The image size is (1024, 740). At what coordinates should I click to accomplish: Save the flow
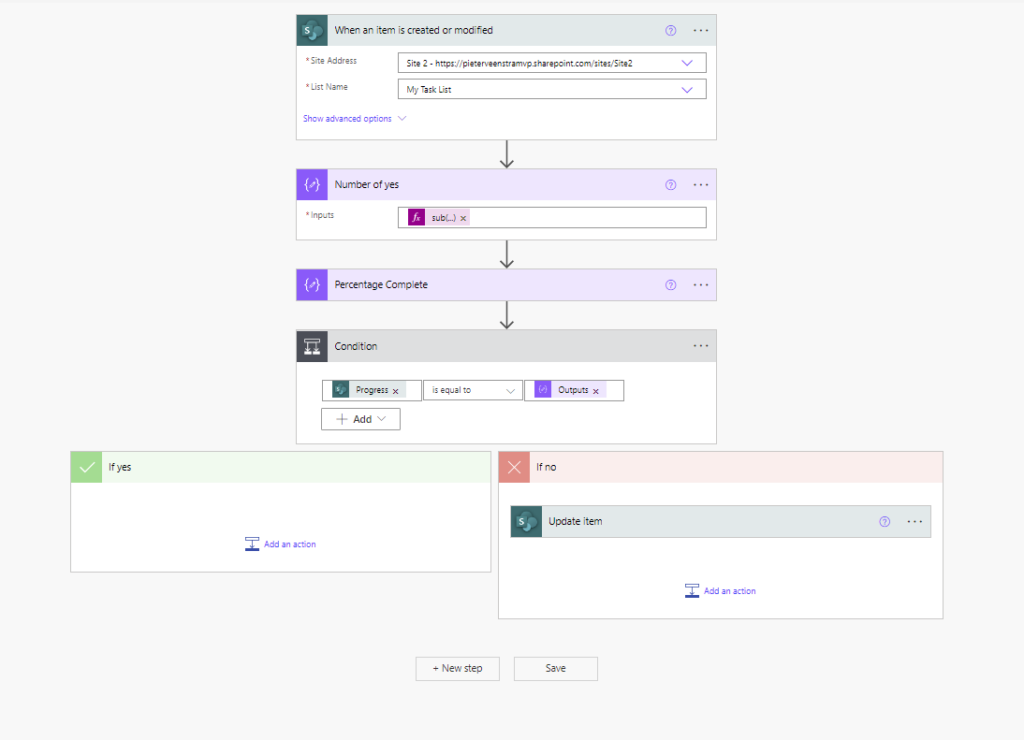(556, 669)
